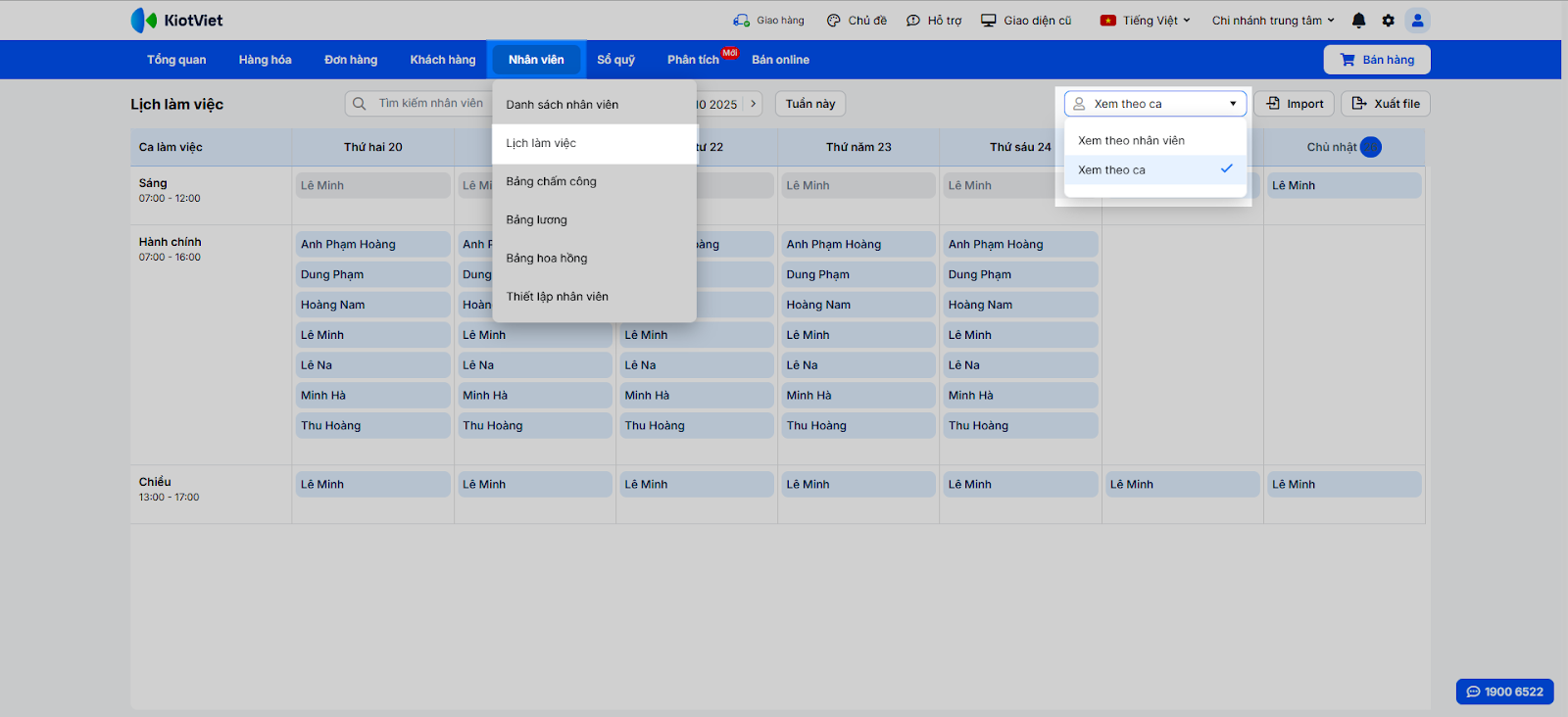Click Hoàng Nam on Thứ sáu 24

coord(1020,306)
